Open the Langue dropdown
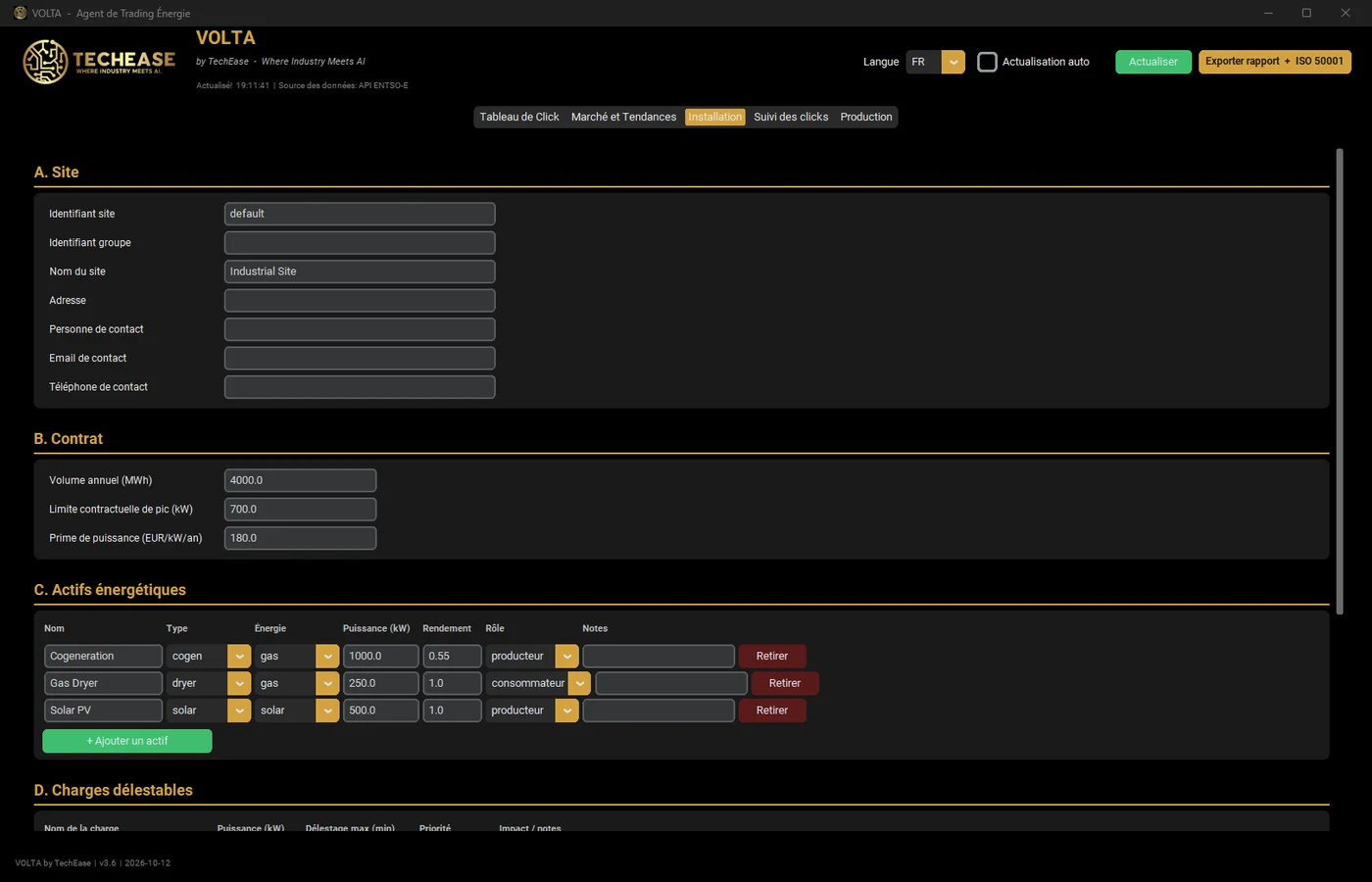 (x=935, y=62)
